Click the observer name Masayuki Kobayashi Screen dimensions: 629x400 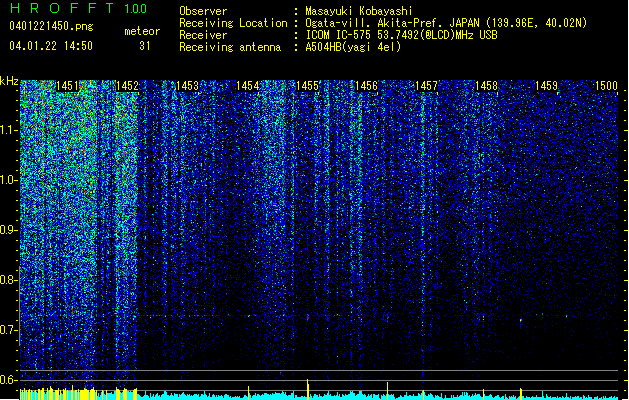pos(359,11)
